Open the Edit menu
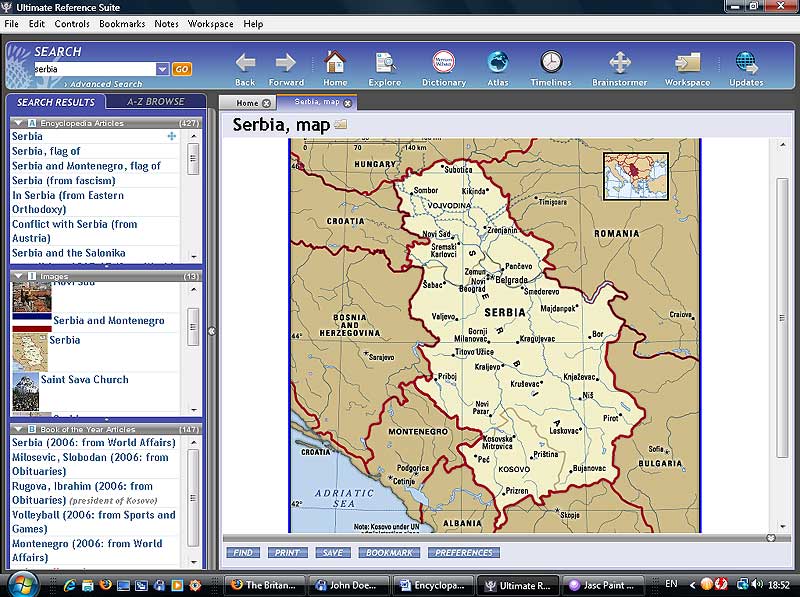This screenshot has width=800, height=597. pos(36,24)
